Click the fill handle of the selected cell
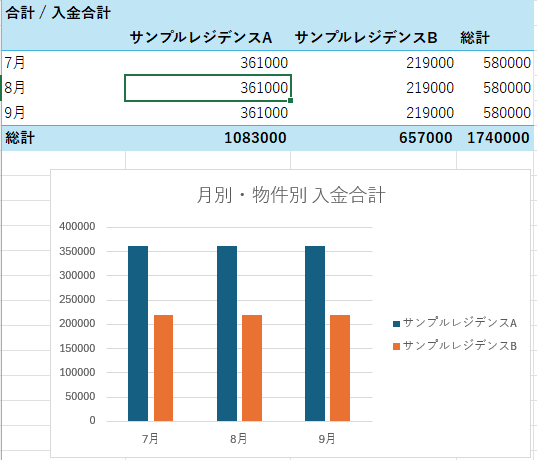 pyautogui.click(x=290, y=100)
